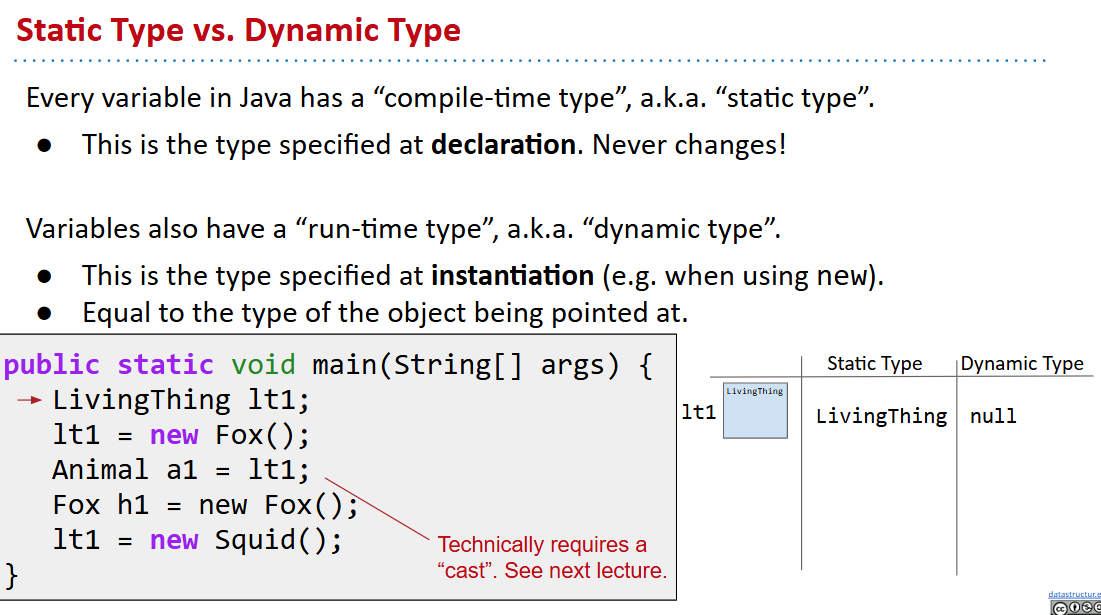Click the bold word 'declaration'
The image size is (1101, 615).
[x=503, y=144]
